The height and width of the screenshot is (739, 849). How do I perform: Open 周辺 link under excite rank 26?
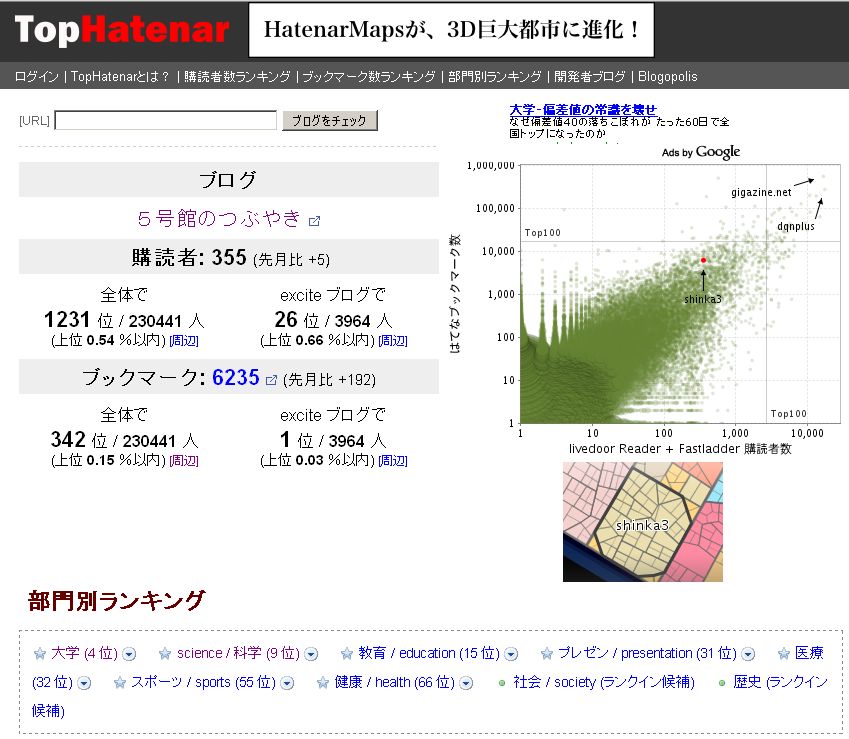[393, 341]
